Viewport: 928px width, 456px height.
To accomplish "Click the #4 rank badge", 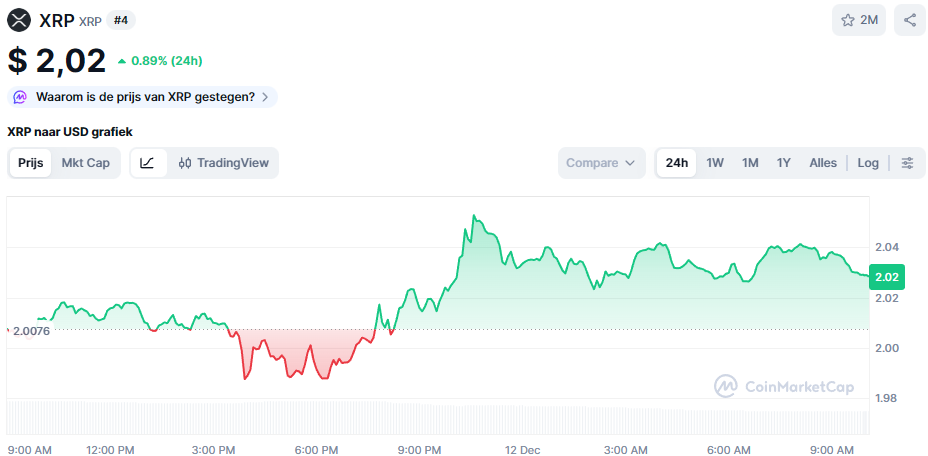I will coord(121,21).
